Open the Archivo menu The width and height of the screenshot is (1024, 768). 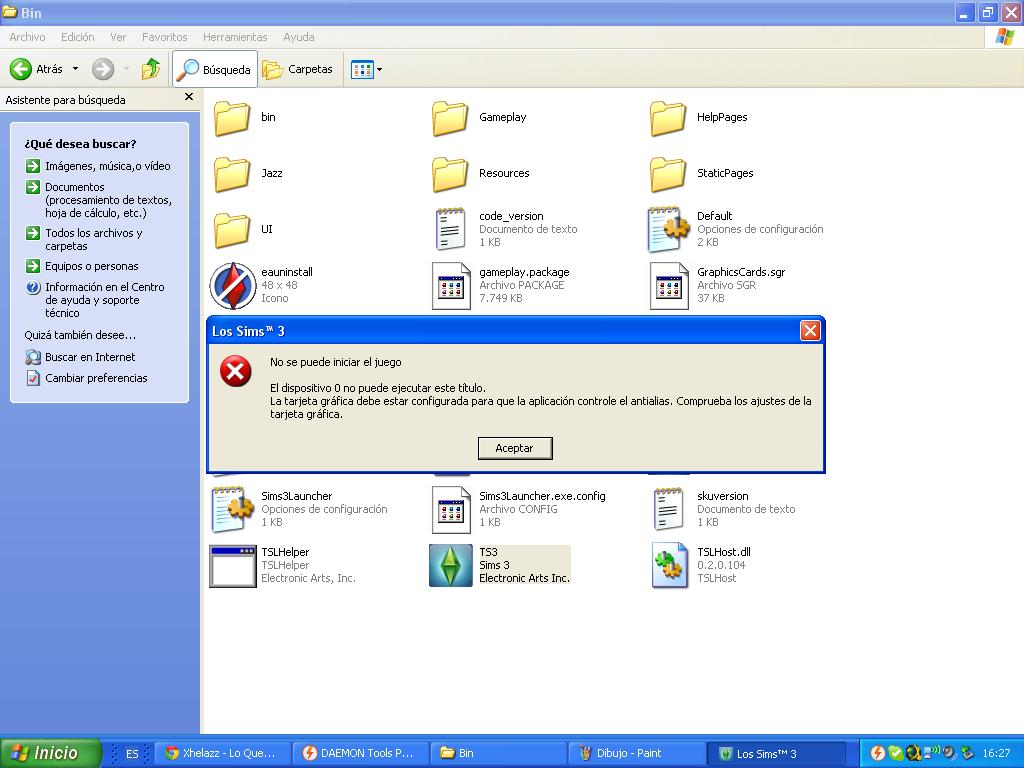27,37
